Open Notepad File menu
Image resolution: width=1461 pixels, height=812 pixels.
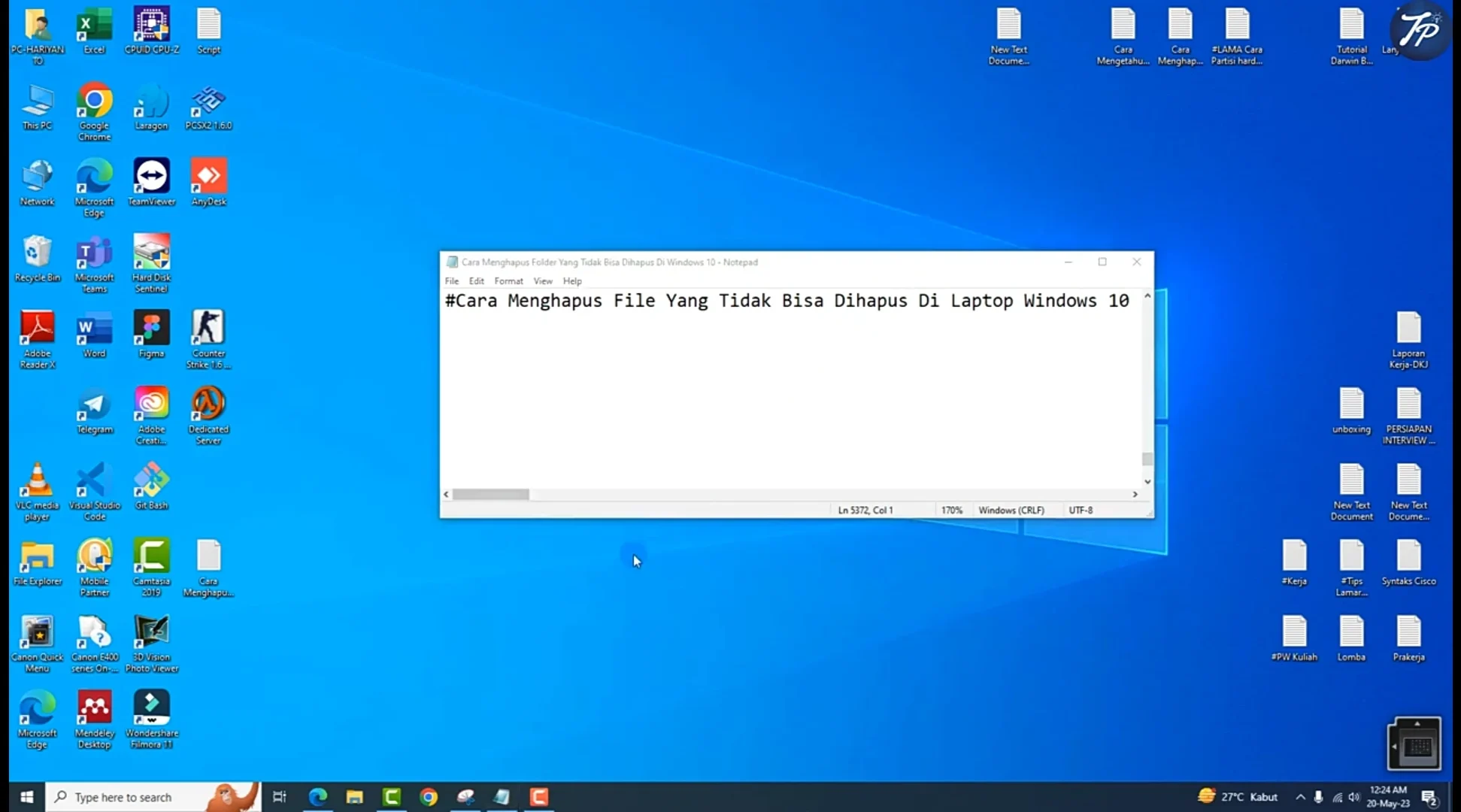[452, 281]
